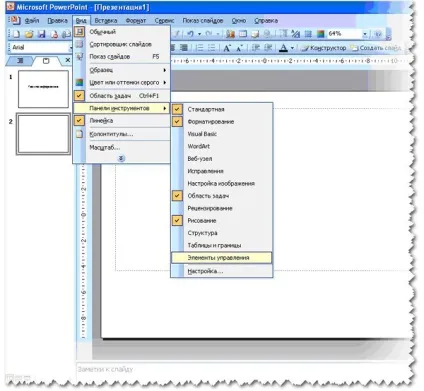
Task: Open the Формат menu
Action: pyautogui.click(x=136, y=20)
